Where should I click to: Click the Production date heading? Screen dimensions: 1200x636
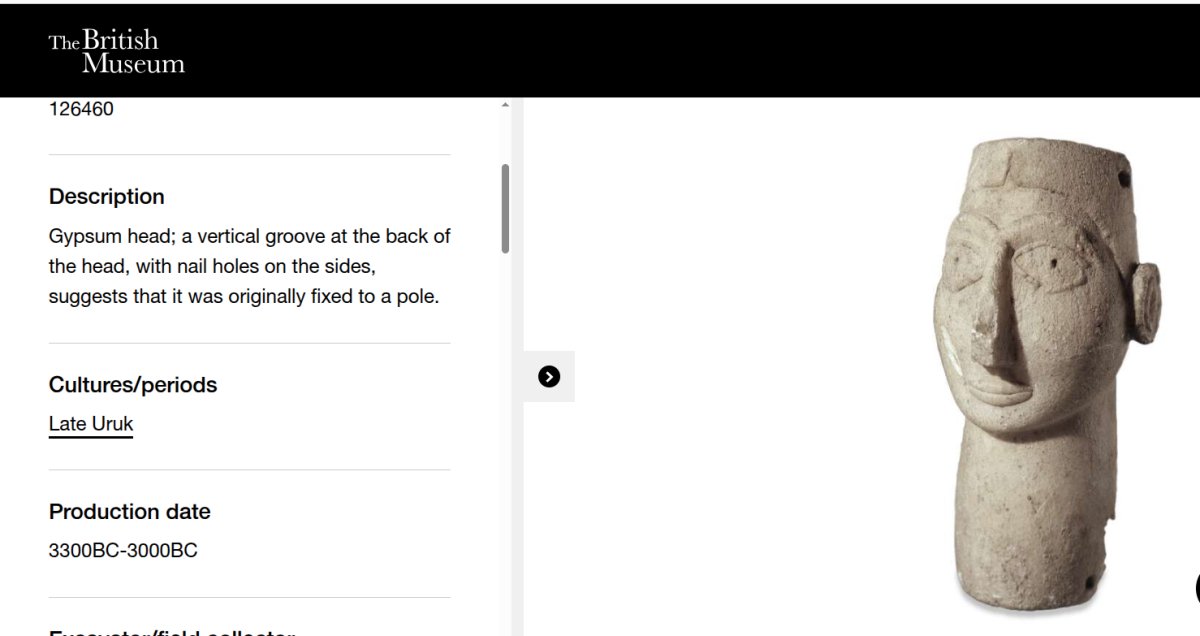pyautogui.click(x=130, y=512)
